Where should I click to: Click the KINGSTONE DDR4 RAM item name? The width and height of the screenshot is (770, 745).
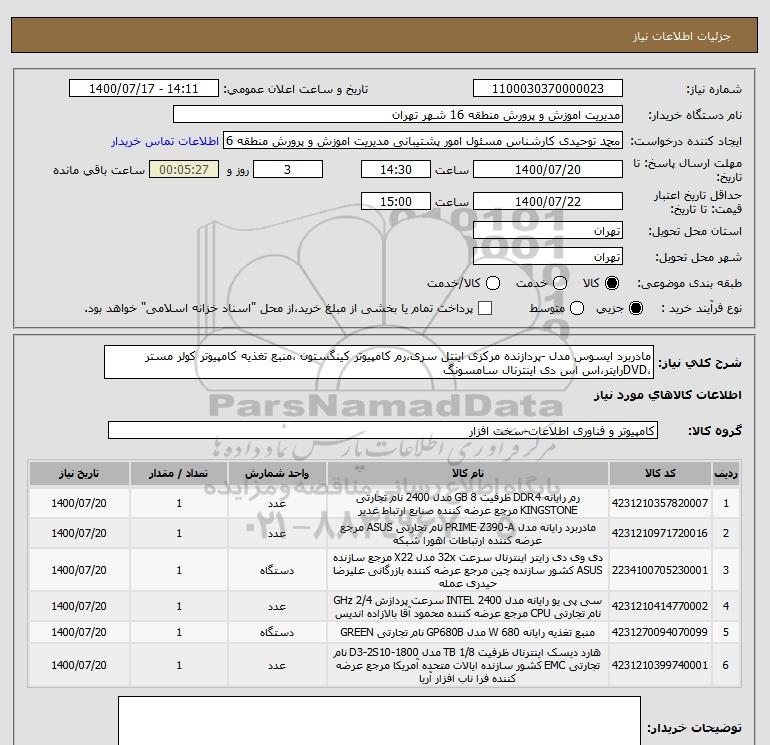click(x=468, y=504)
